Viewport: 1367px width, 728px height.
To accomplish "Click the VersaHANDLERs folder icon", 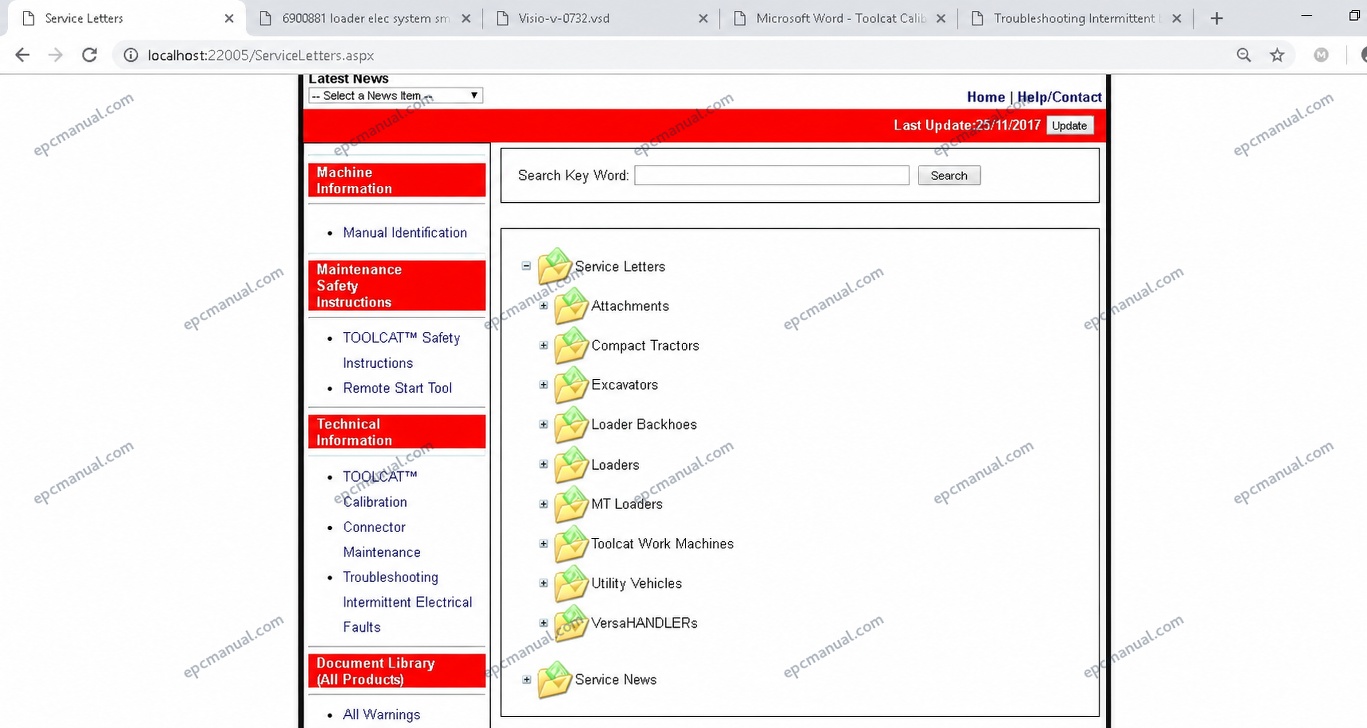I will pyautogui.click(x=571, y=623).
